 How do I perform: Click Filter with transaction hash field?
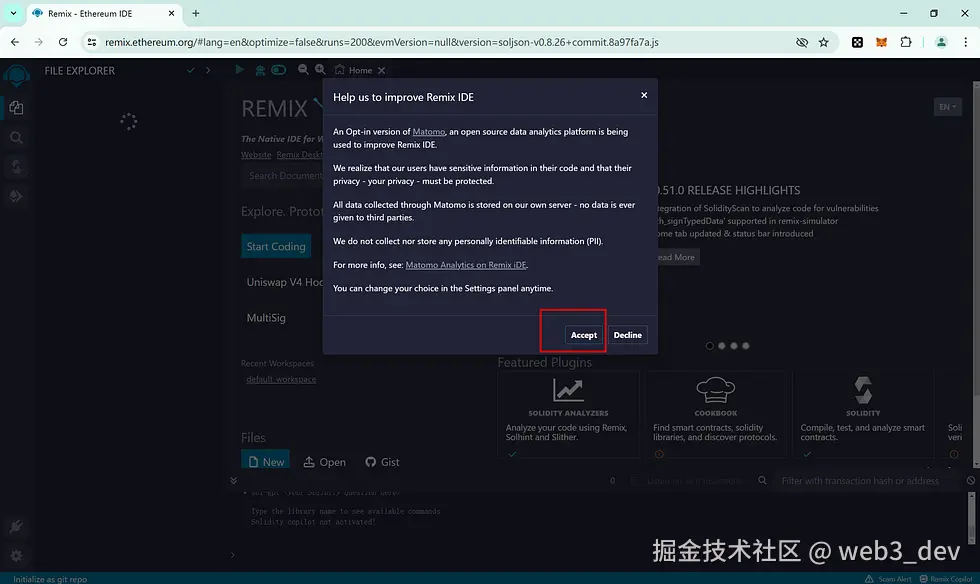pos(865,480)
